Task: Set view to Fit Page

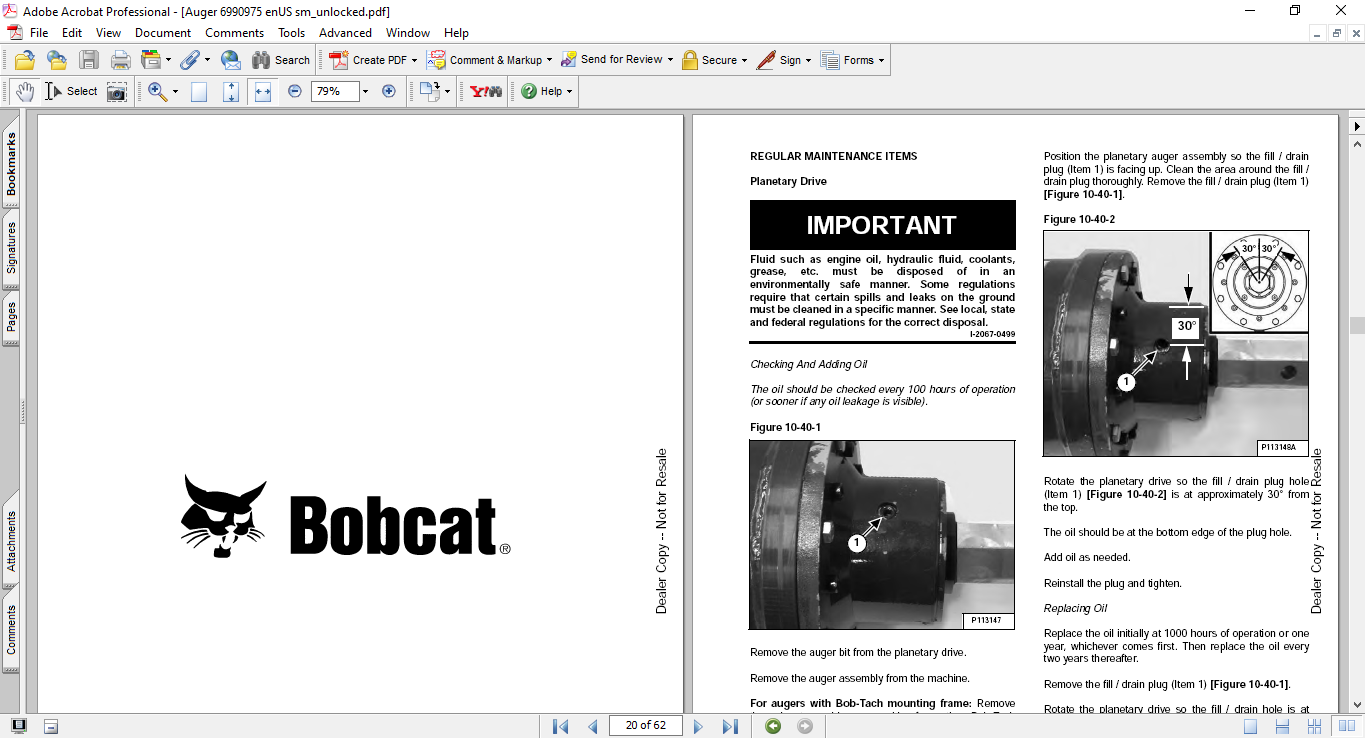Action: pos(231,91)
